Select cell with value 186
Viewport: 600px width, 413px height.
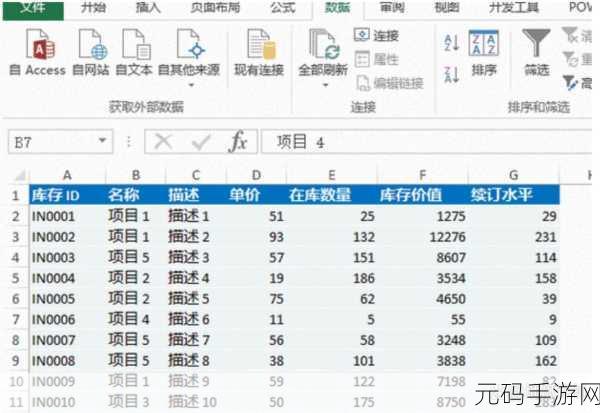tap(332, 278)
